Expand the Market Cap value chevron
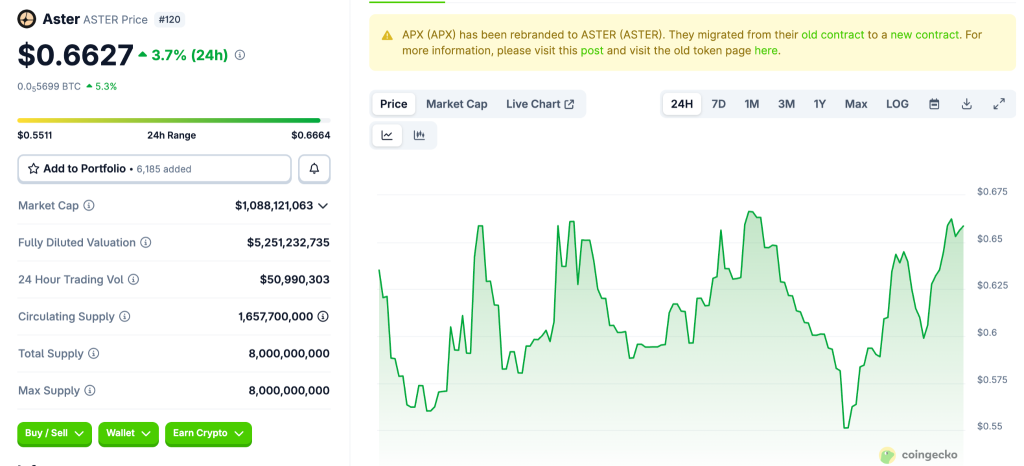Image resolution: width=1024 pixels, height=466 pixels. pyautogui.click(x=323, y=206)
